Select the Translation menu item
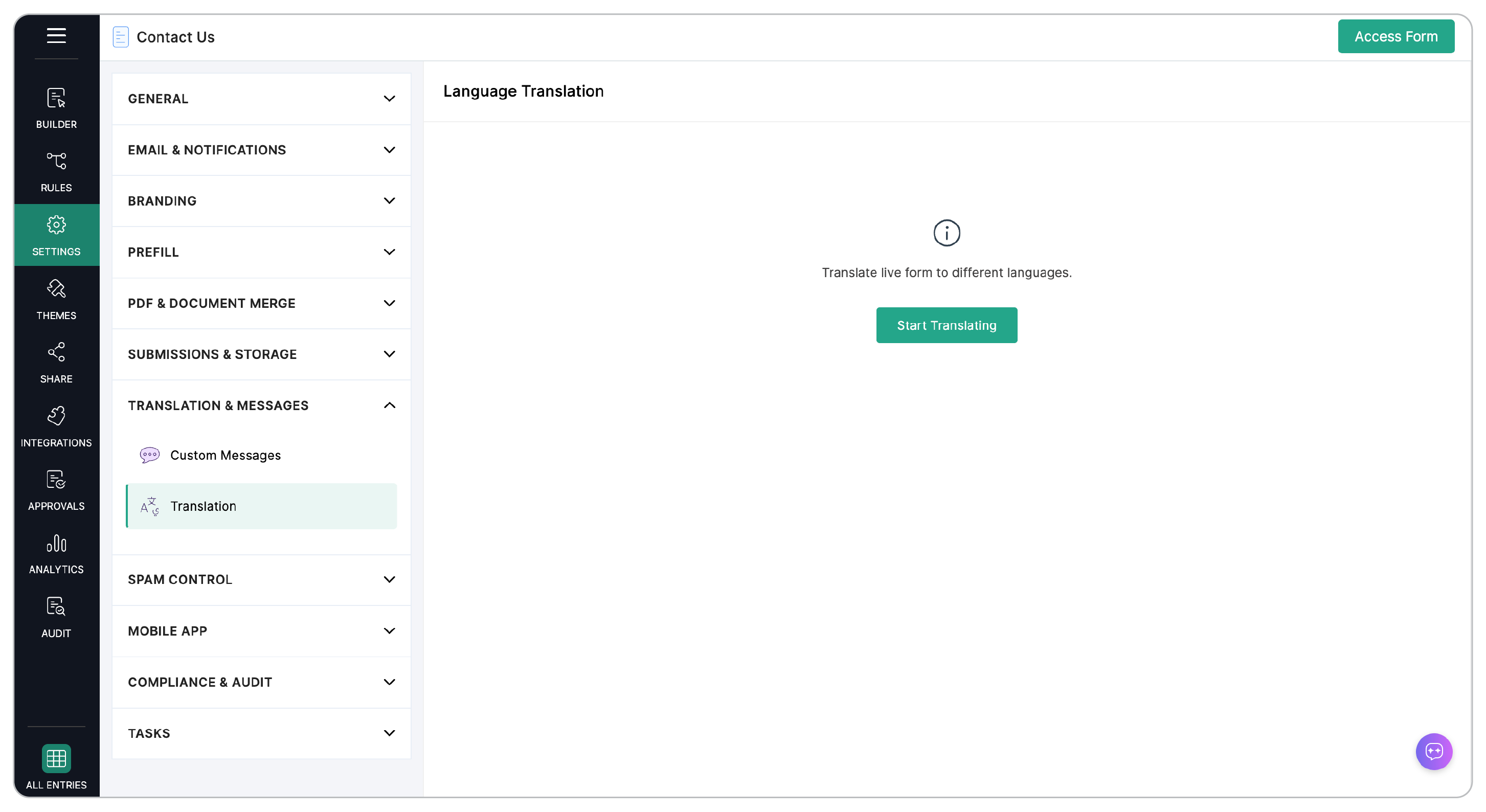The image size is (1486, 812). point(261,506)
